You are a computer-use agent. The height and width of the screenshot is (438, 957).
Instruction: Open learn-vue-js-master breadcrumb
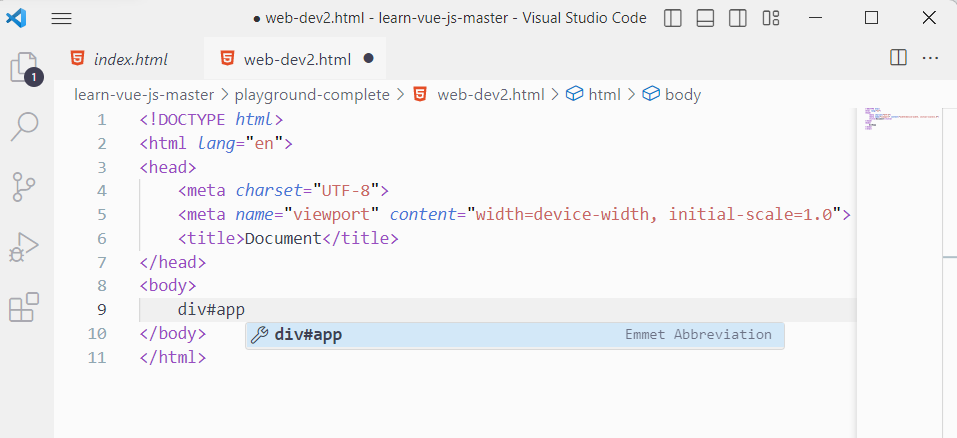pyautogui.click(x=144, y=95)
